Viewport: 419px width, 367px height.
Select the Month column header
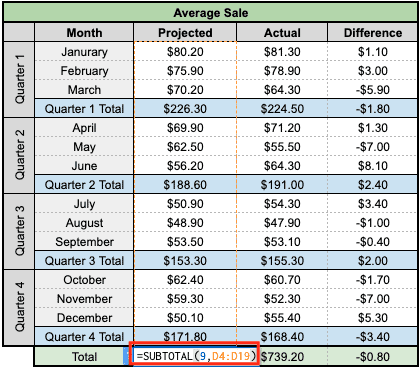coord(84,33)
